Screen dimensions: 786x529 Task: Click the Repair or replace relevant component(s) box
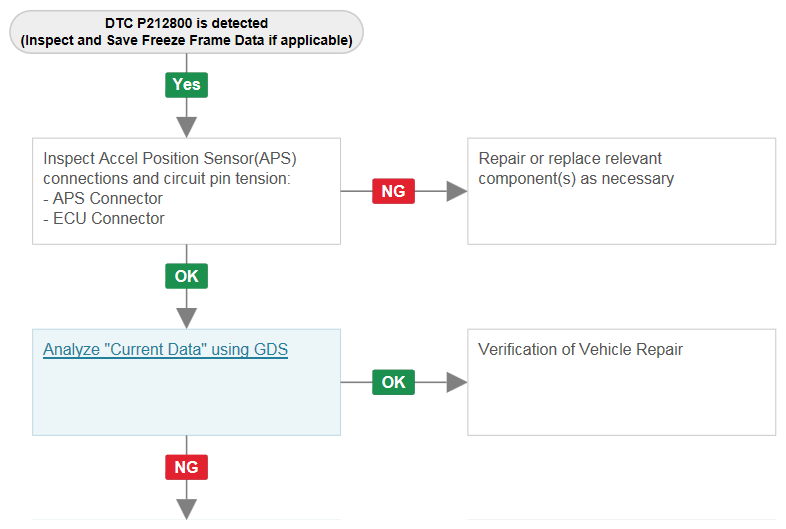pyautogui.click(x=622, y=191)
